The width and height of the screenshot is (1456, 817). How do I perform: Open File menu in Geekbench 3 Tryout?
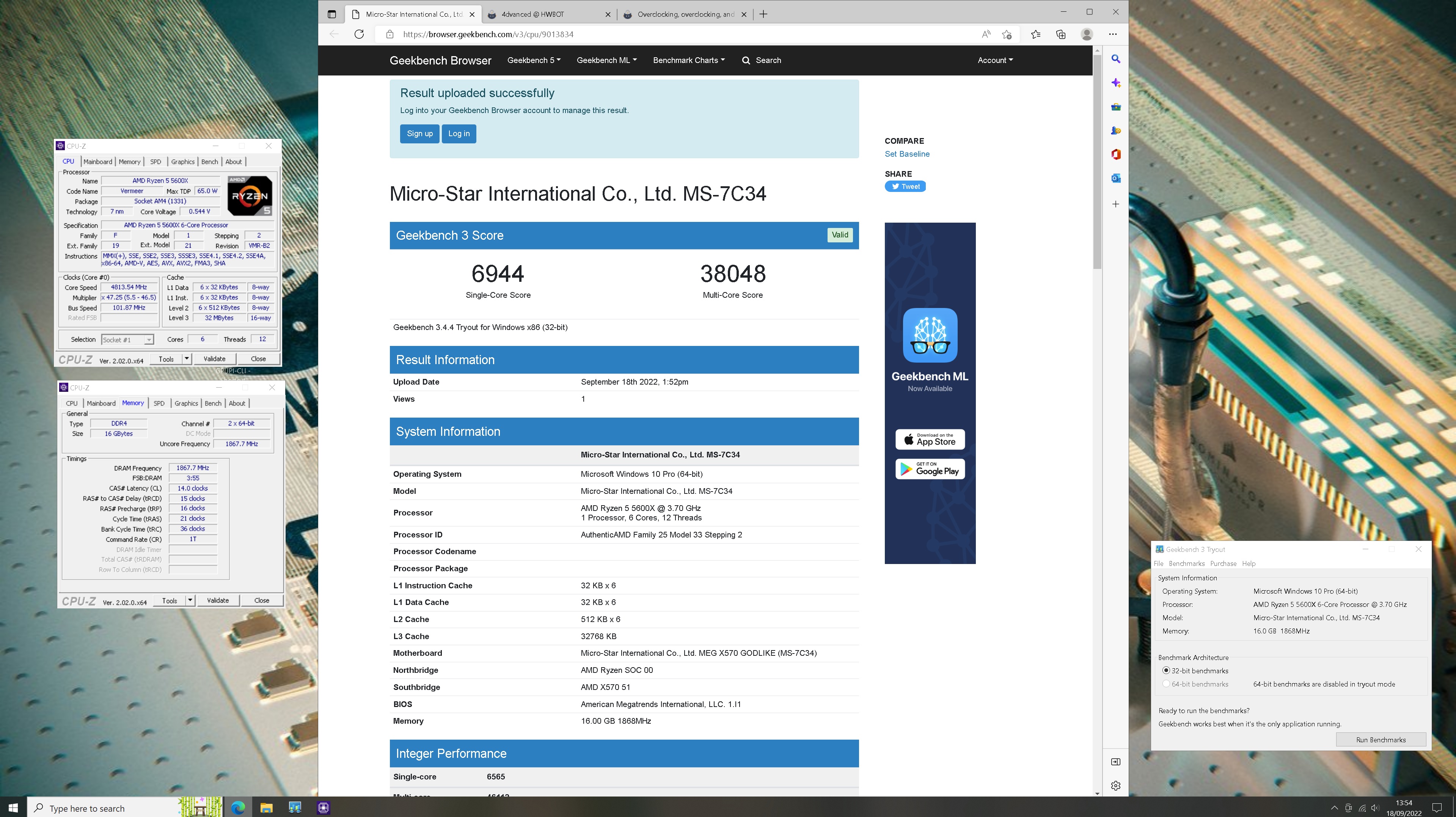pyautogui.click(x=1158, y=564)
